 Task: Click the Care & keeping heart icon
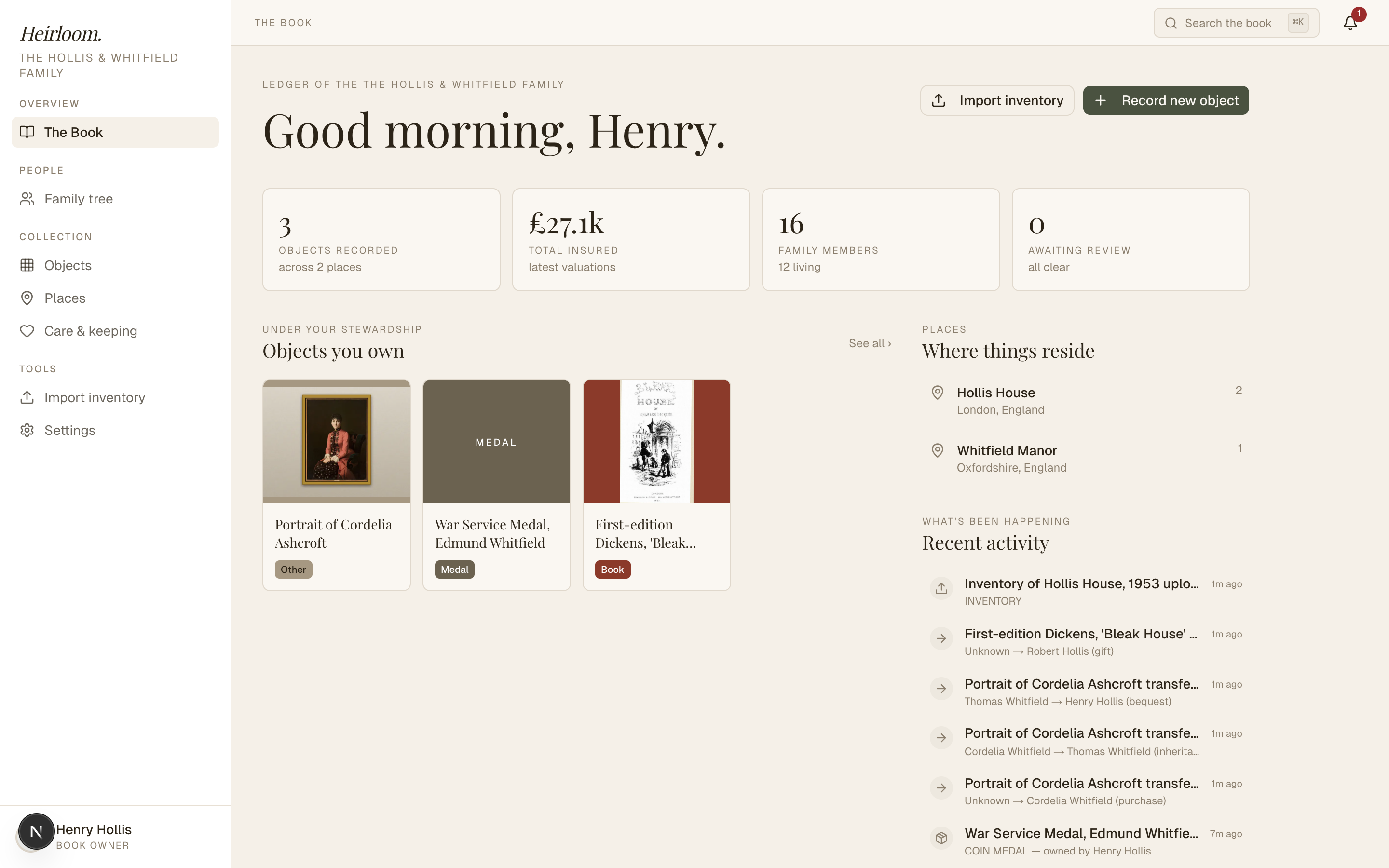27,331
